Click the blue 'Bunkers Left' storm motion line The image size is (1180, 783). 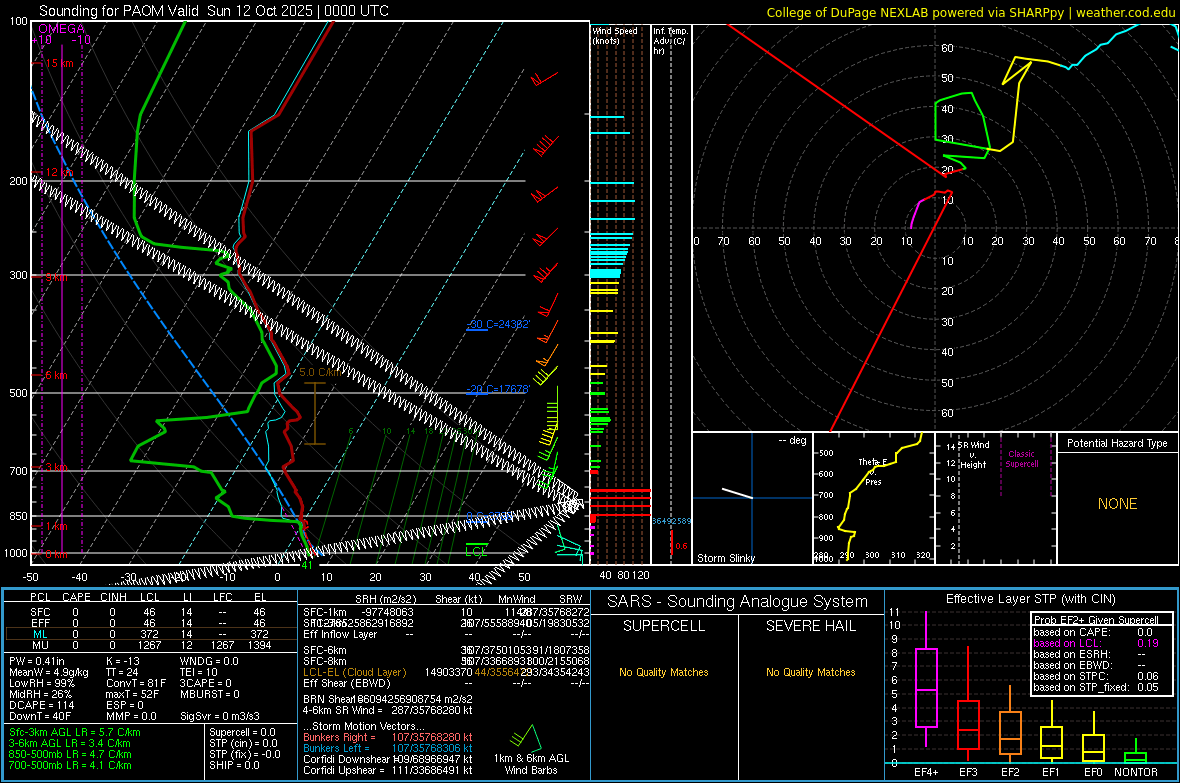tap(388, 748)
